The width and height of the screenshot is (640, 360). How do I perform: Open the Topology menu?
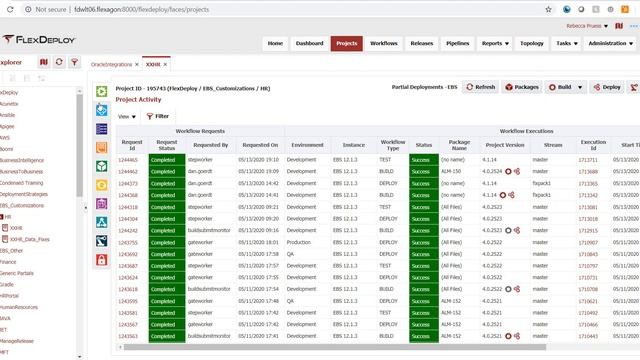[531, 43]
